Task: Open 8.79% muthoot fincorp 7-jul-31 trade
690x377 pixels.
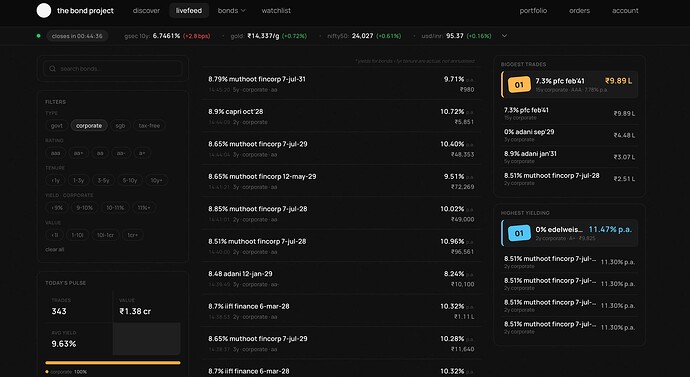Action: 341,84
